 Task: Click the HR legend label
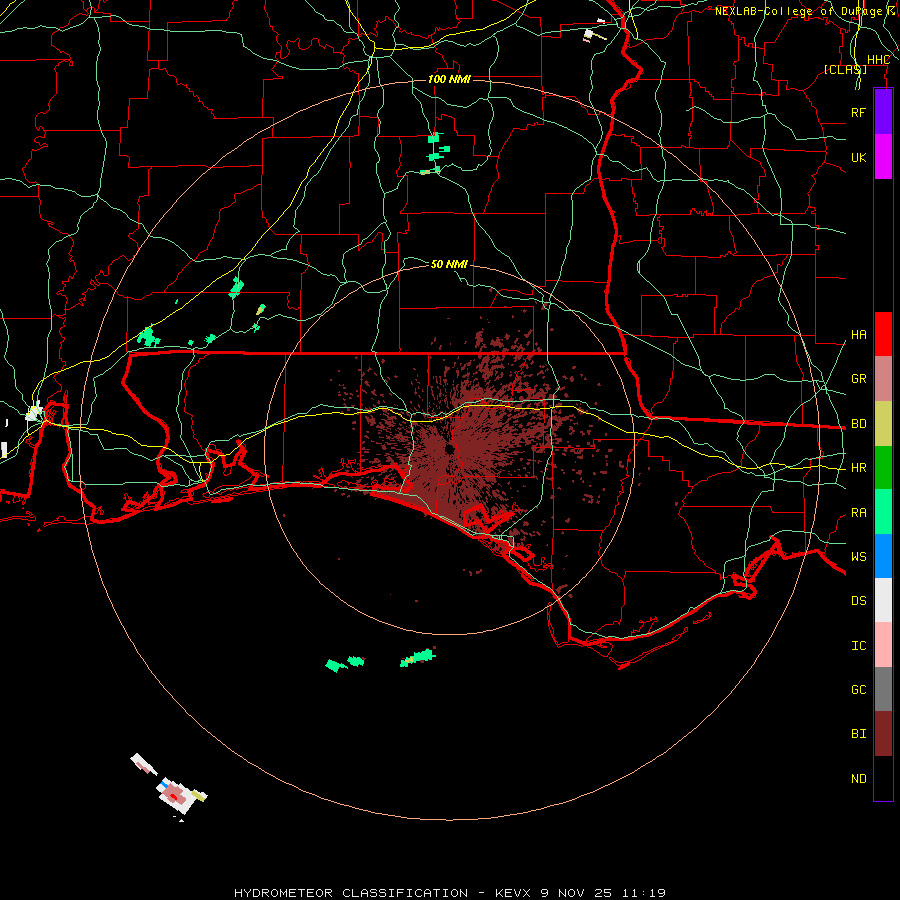(x=858, y=468)
